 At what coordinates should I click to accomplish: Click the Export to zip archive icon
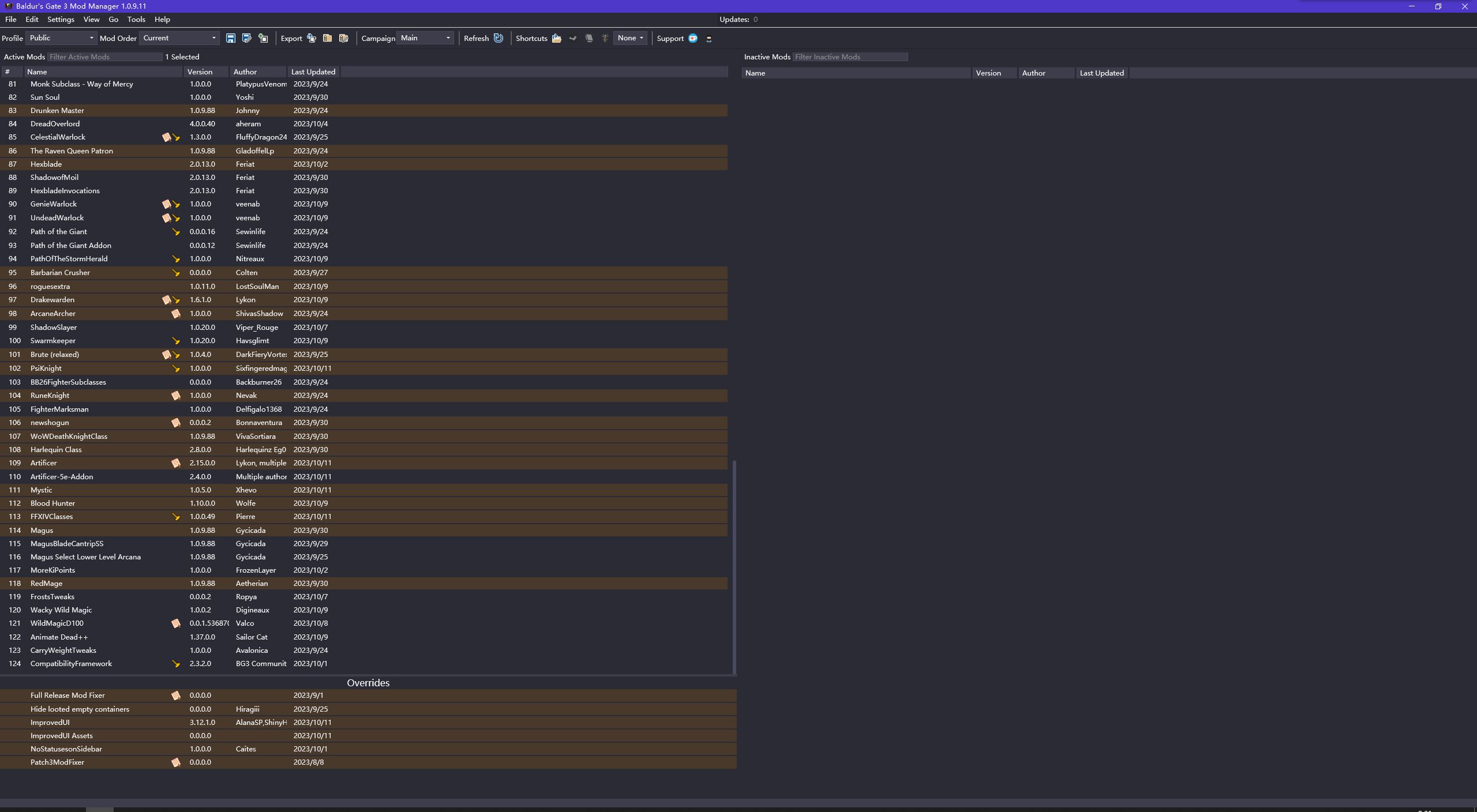(328, 38)
